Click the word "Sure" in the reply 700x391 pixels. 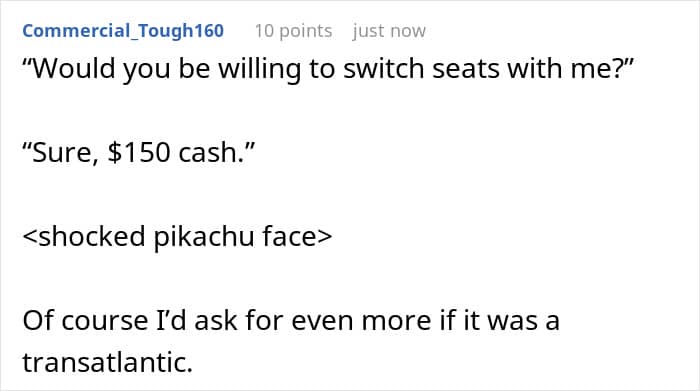(65, 153)
